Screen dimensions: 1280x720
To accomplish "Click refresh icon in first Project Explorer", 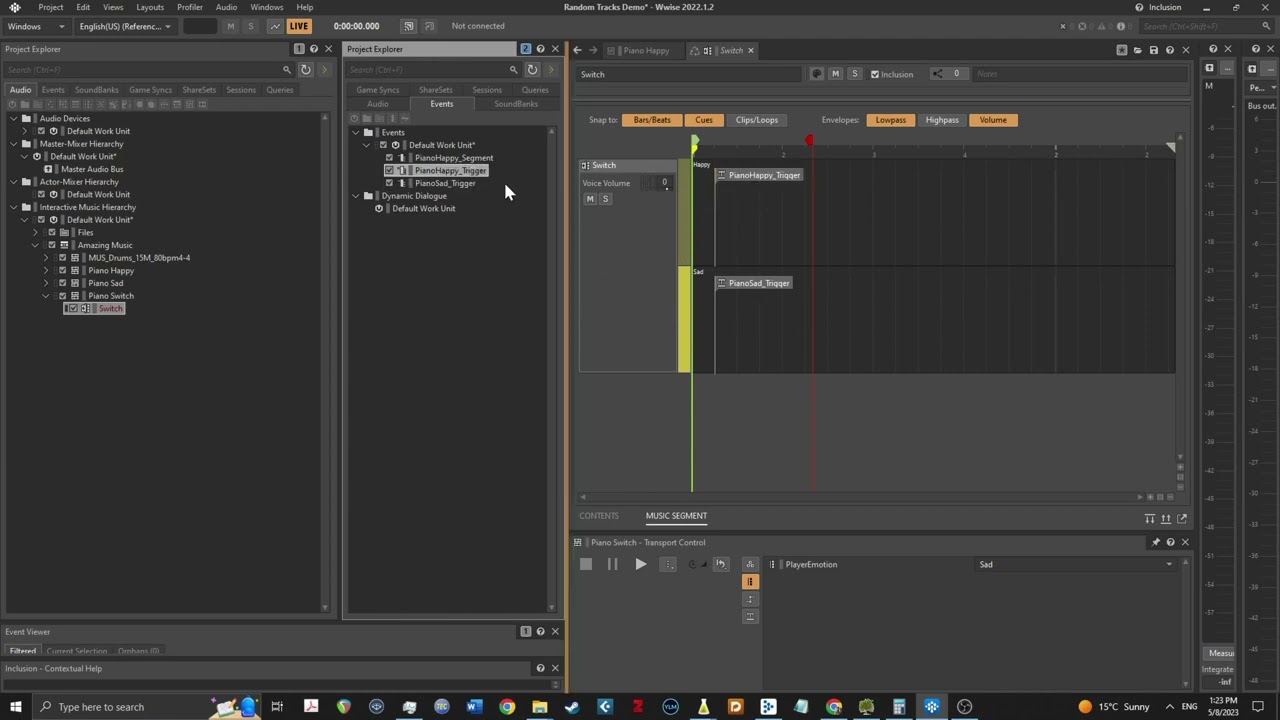I will point(306,69).
